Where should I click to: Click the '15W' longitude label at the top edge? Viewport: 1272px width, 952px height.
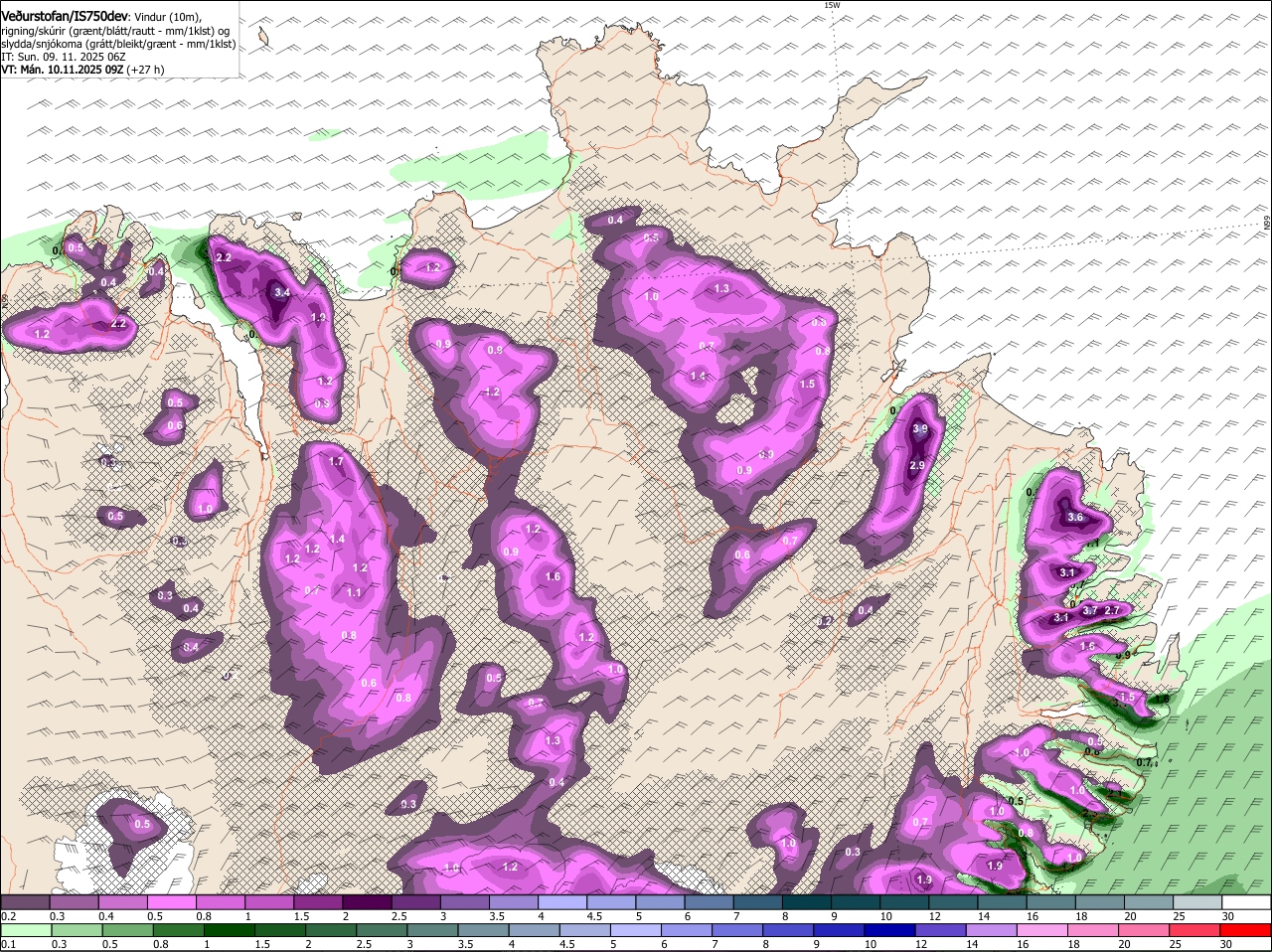coord(832,5)
